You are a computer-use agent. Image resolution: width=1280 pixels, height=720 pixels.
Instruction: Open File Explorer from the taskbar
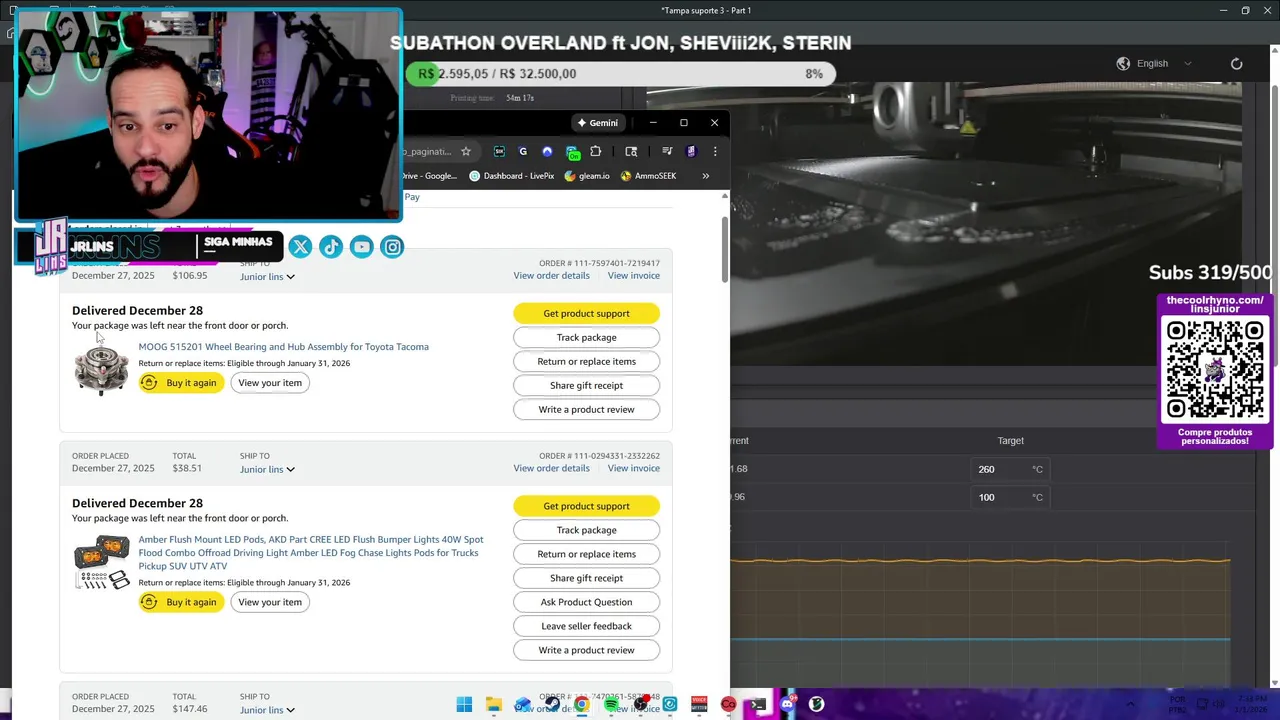tap(494, 704)
